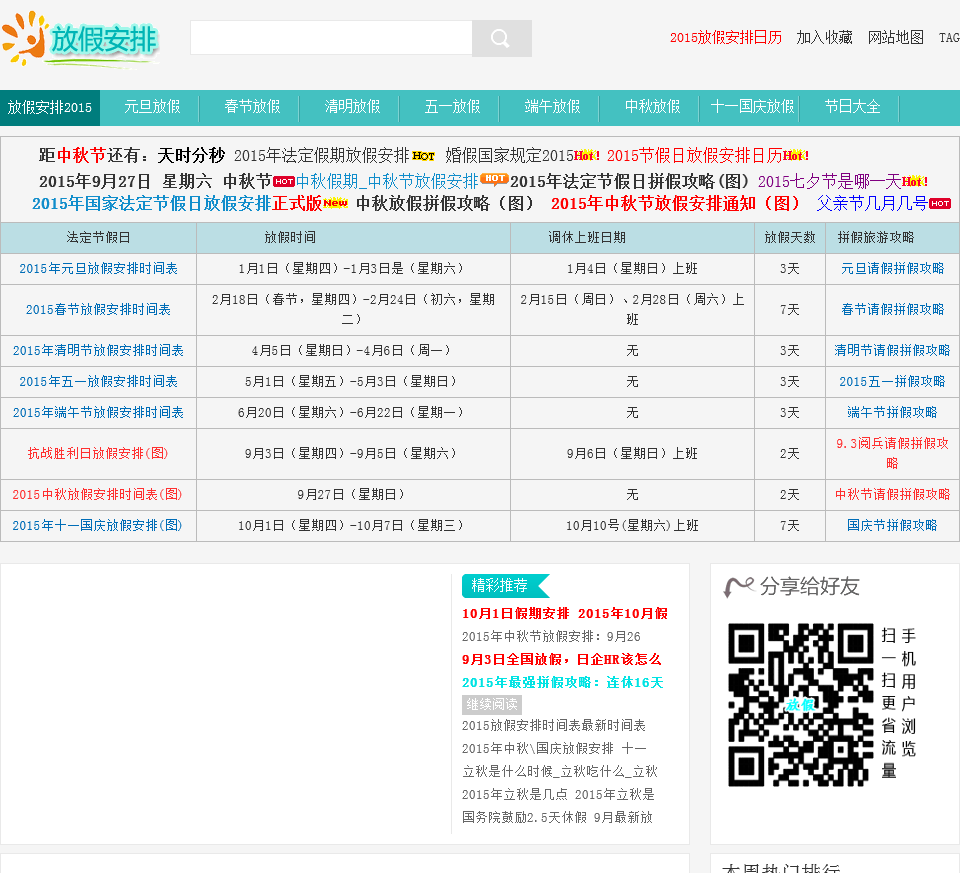
Task: Open the 网站地图 link
Action: 896,38
